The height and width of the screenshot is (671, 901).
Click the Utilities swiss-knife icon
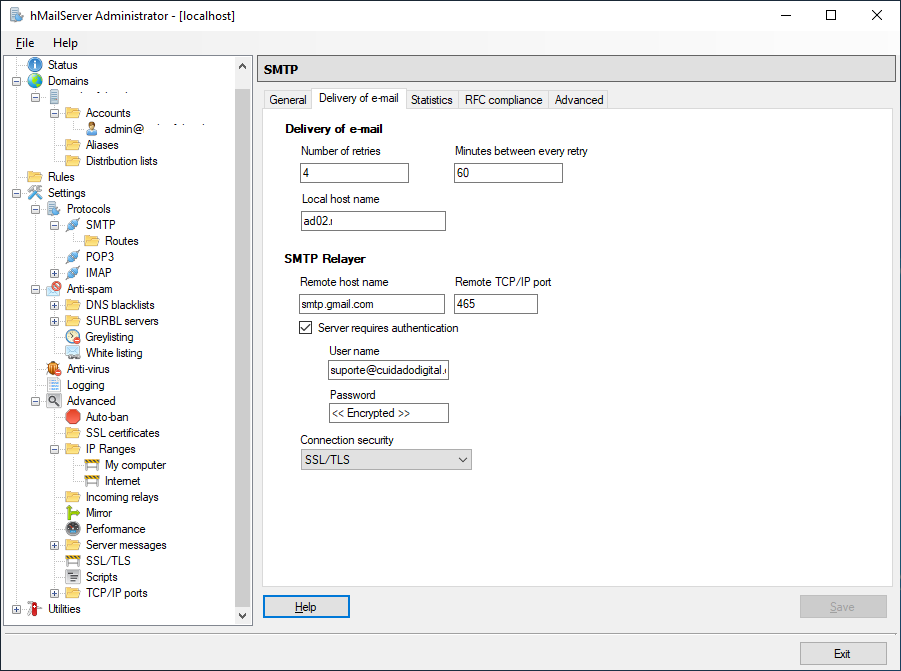point(35,609)
